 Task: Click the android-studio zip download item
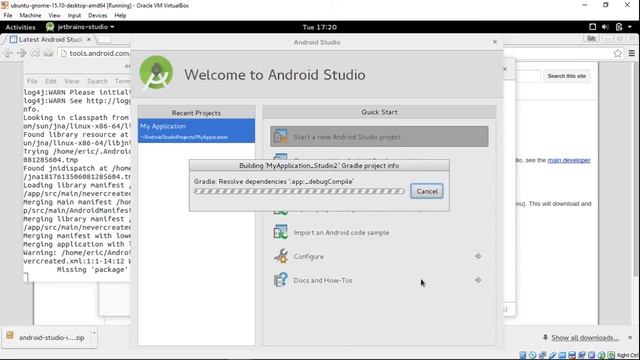point(49,337)
